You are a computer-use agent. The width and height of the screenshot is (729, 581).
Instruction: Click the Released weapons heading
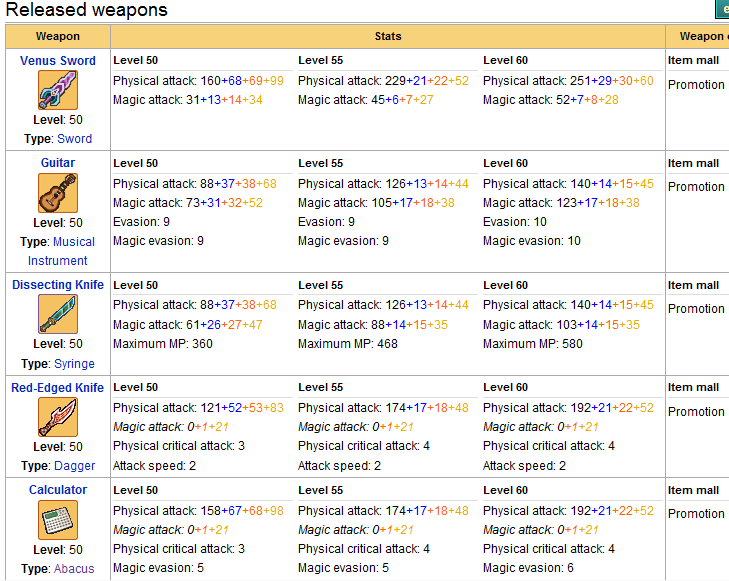point(87,10)
